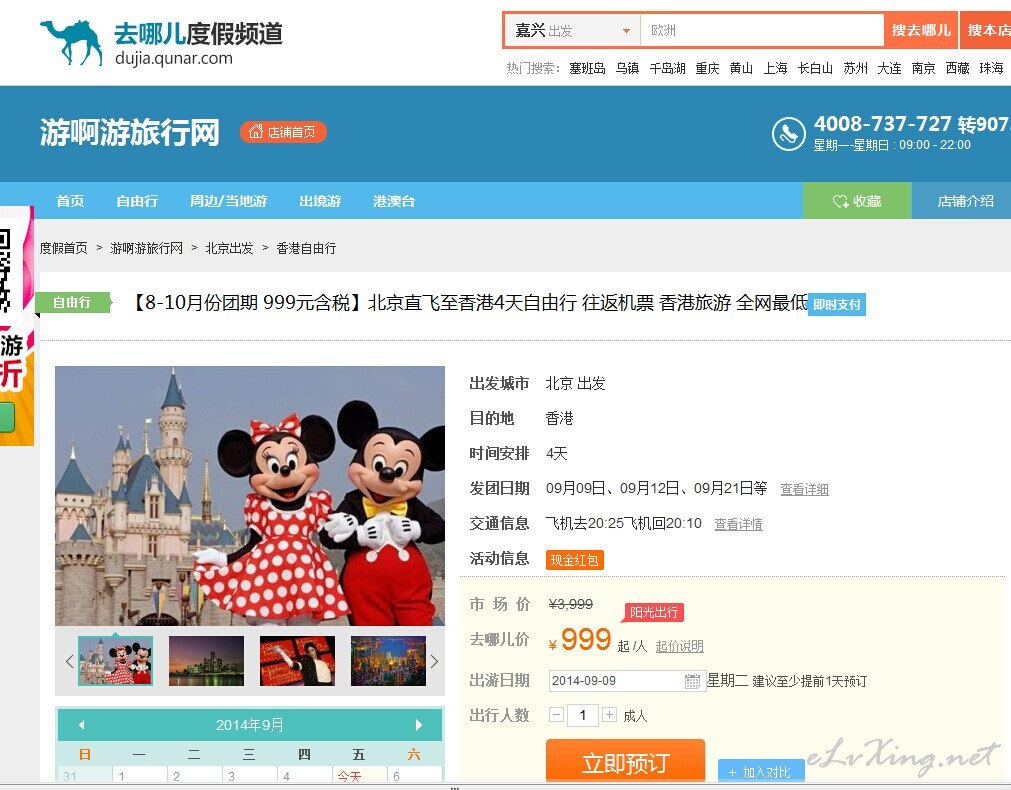This screenshot has width=1011, height=790.
Task: Click the 阳光出行 label
Action: point(653,612)
